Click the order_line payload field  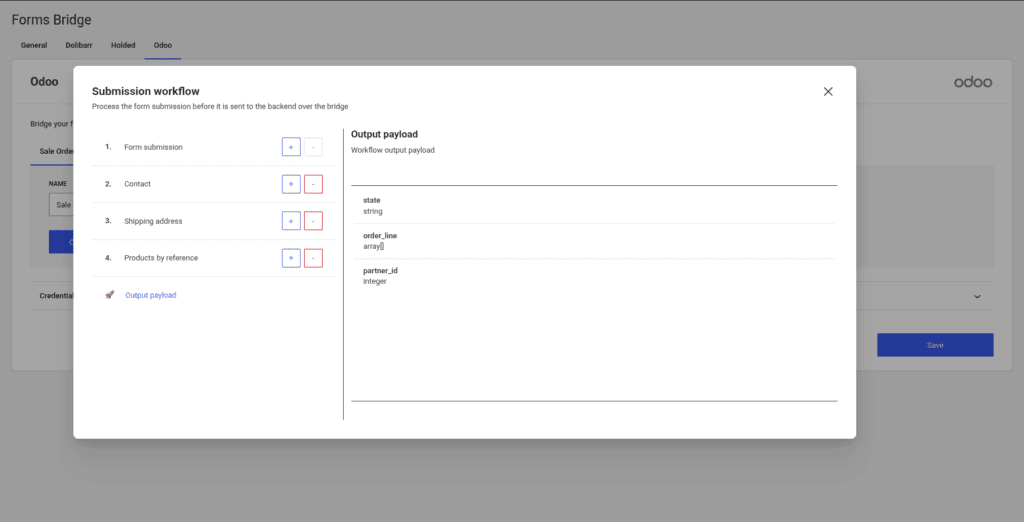click(594, 241)
